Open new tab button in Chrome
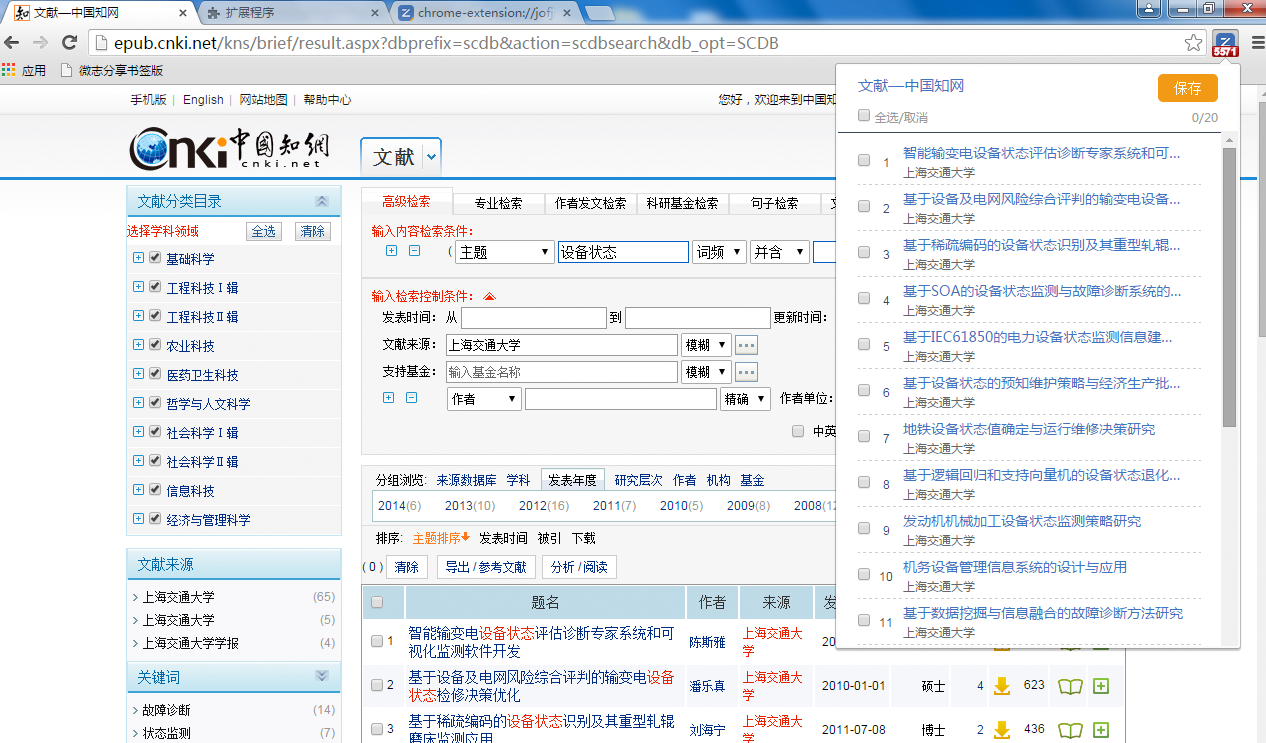The image size is (1266, 743). tap(599, 13)
